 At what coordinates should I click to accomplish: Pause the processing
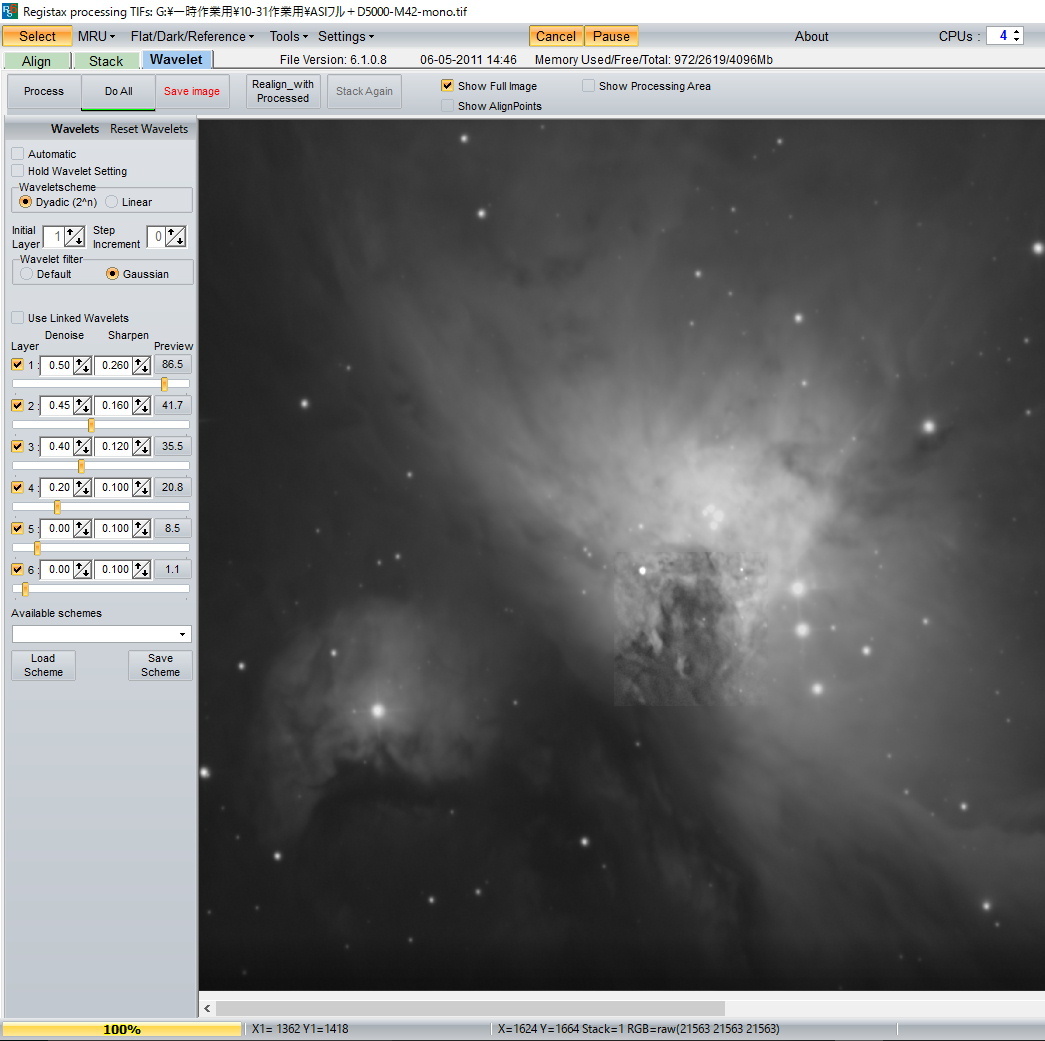[x=611, y=37]
